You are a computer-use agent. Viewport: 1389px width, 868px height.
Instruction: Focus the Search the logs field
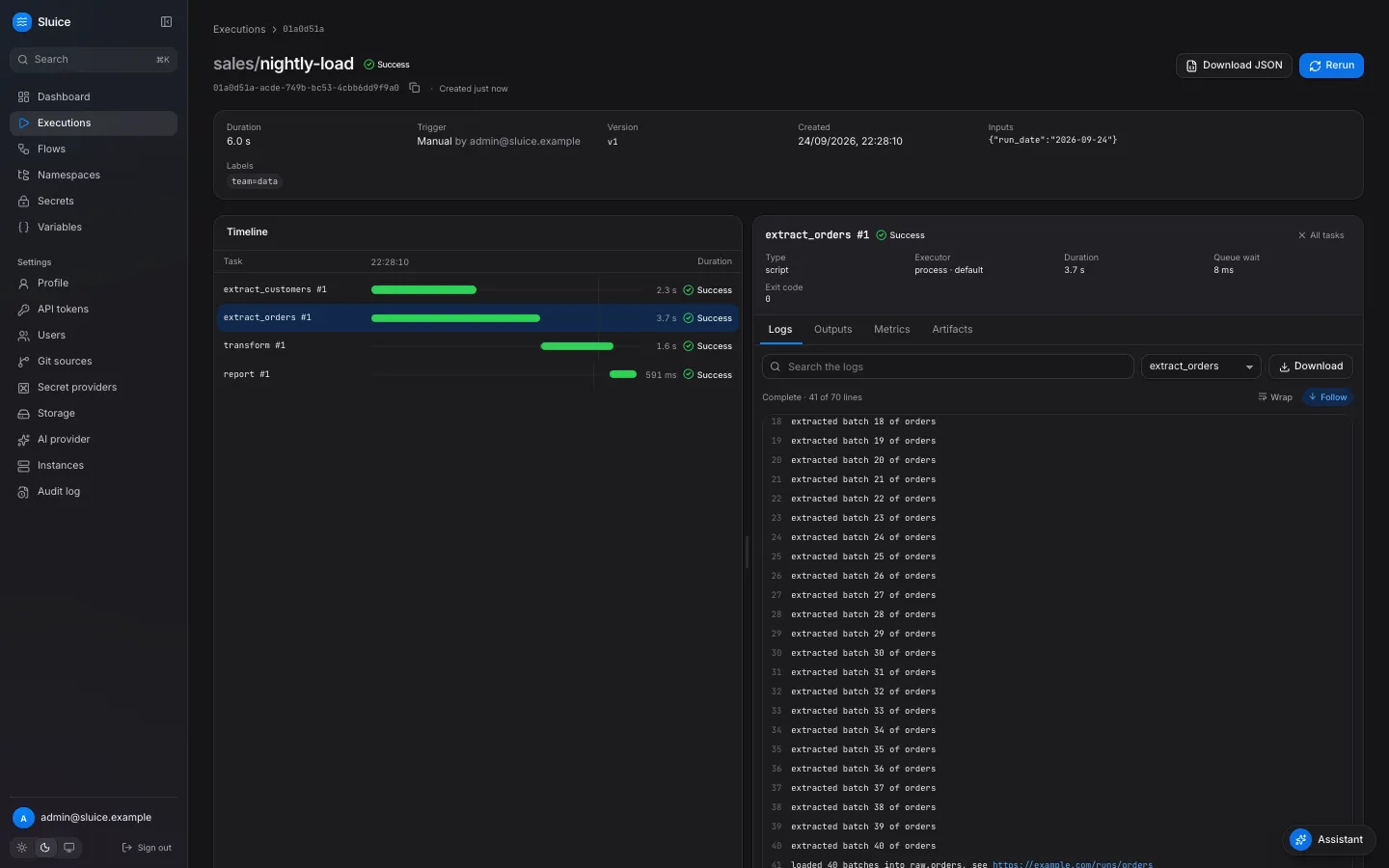pyautogui.click(x=947, y=366)
